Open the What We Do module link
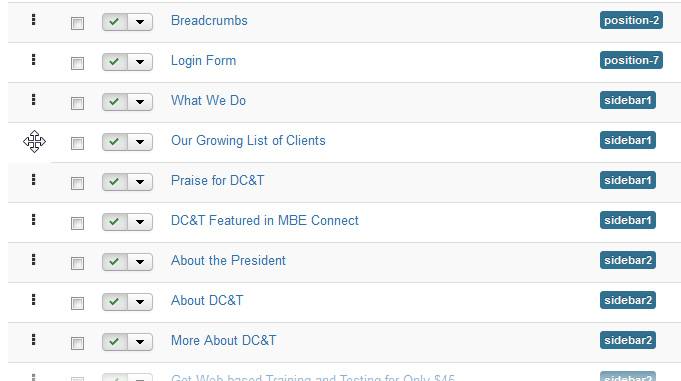 (x=208, y=100)
